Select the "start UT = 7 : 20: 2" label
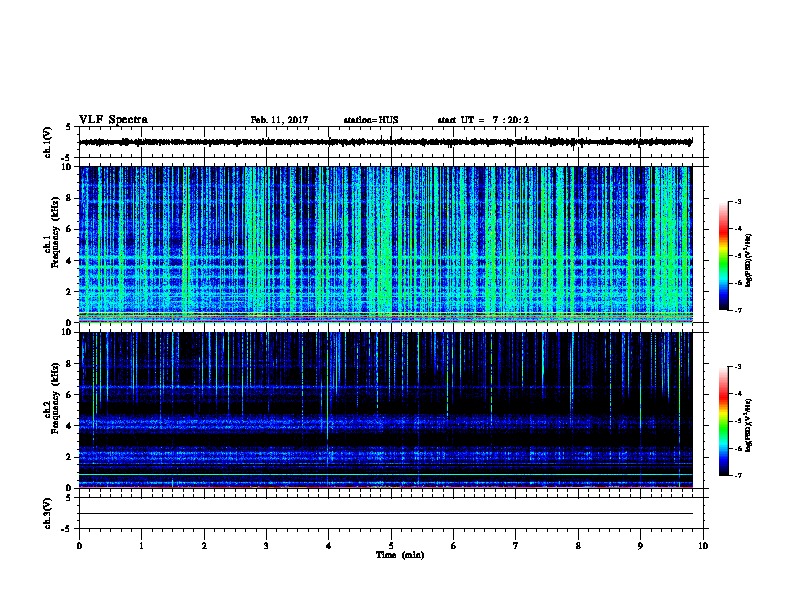792x612 pixels. point(483,120)
